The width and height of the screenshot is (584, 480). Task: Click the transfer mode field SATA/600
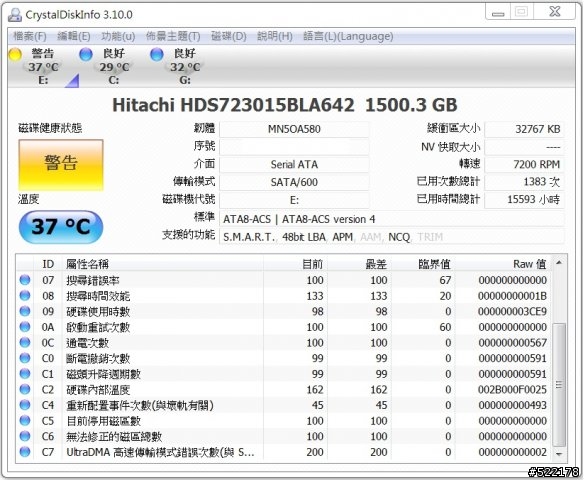[294, 182]
